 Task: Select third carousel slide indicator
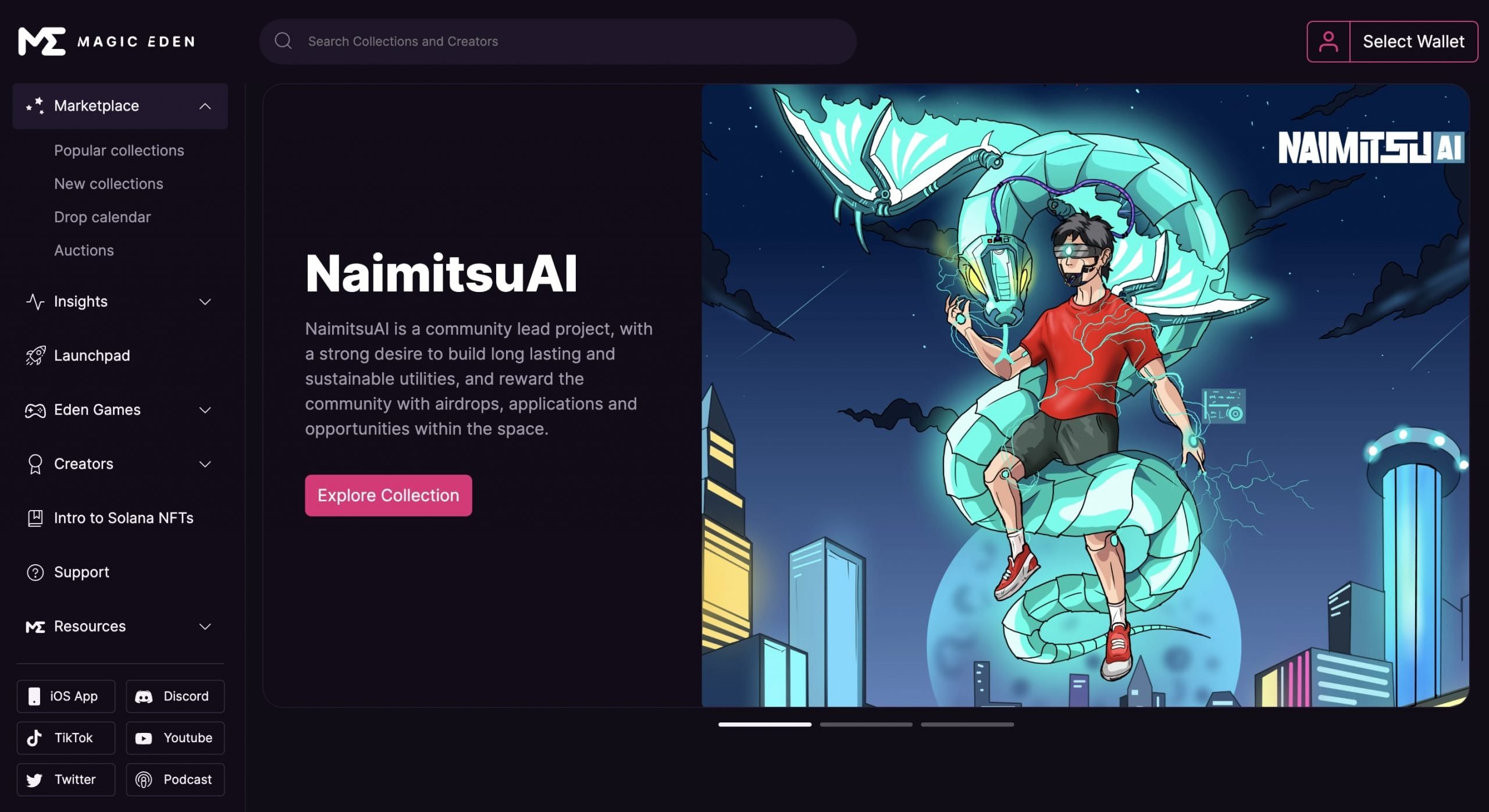tap(968, 722)
